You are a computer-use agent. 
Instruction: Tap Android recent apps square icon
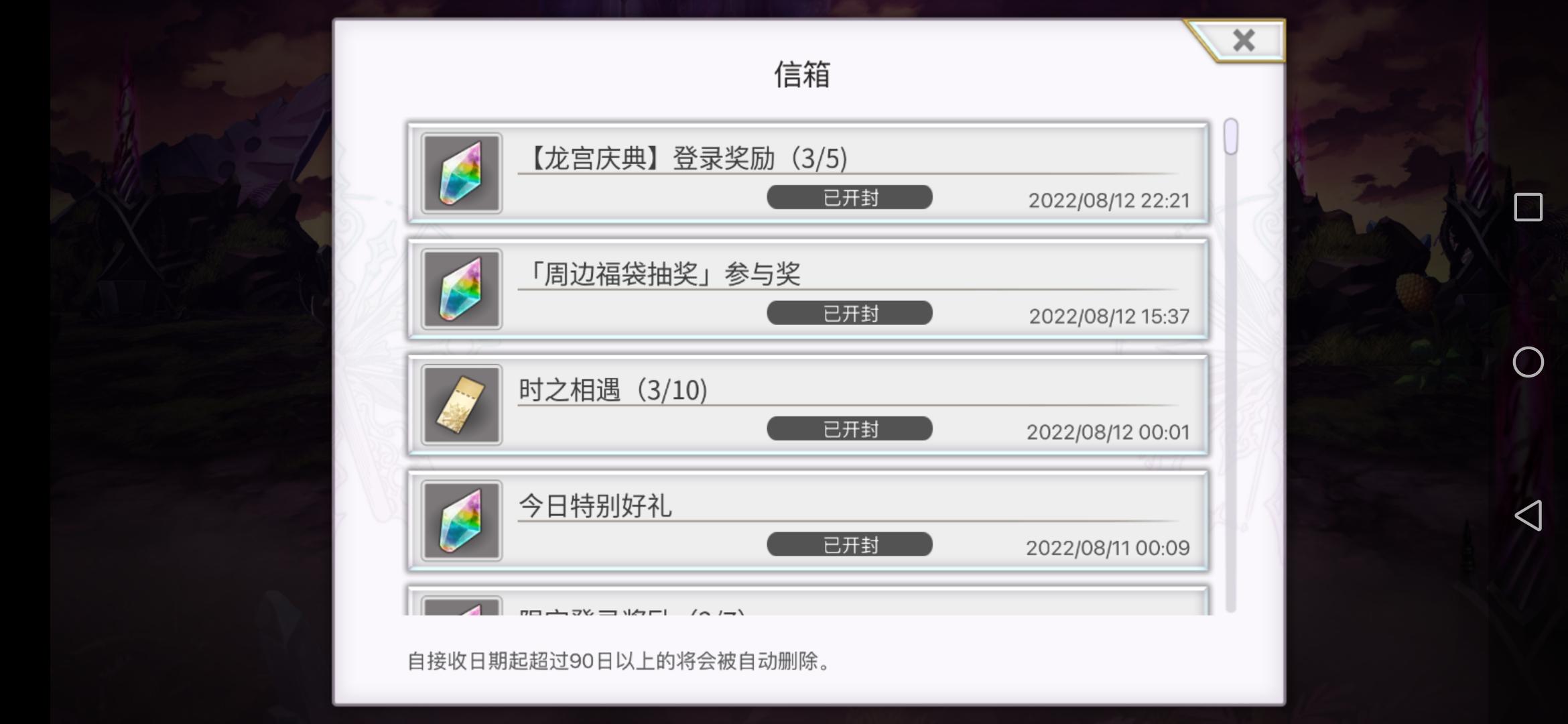(x=1528, y=207)
